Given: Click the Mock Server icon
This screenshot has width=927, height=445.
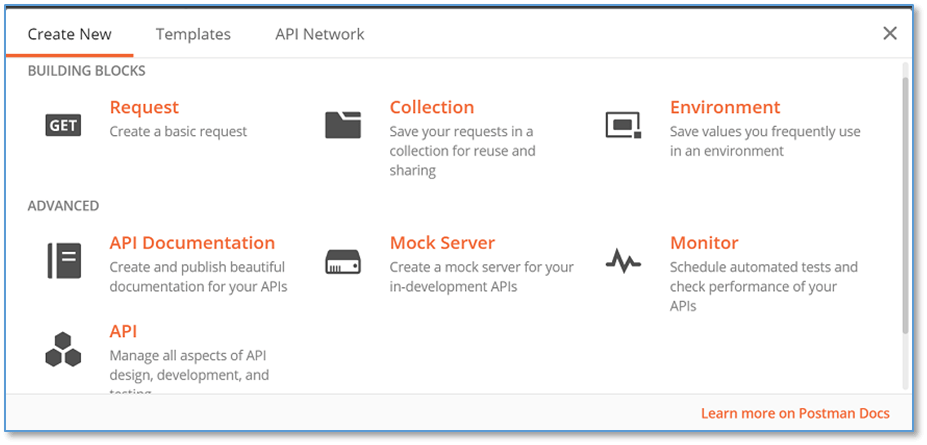Looking at the screenshot, I should [x=343, y=261].
